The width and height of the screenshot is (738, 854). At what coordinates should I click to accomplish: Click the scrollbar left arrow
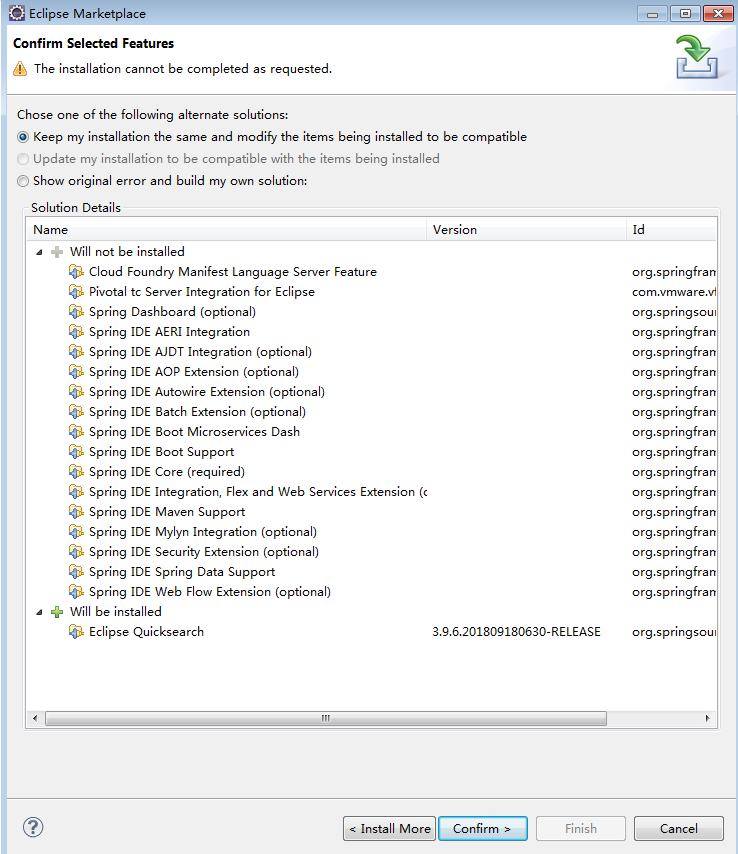point(35,718)
